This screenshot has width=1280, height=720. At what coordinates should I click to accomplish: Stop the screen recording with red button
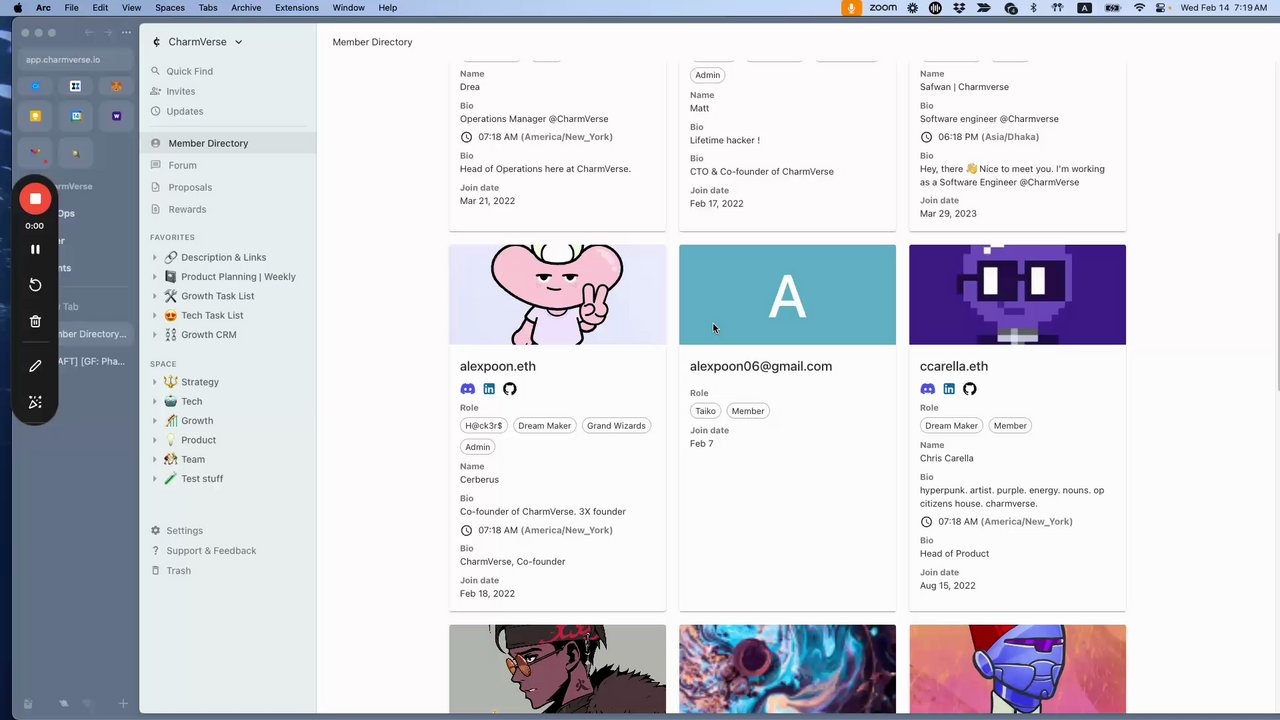coord(35,199)
